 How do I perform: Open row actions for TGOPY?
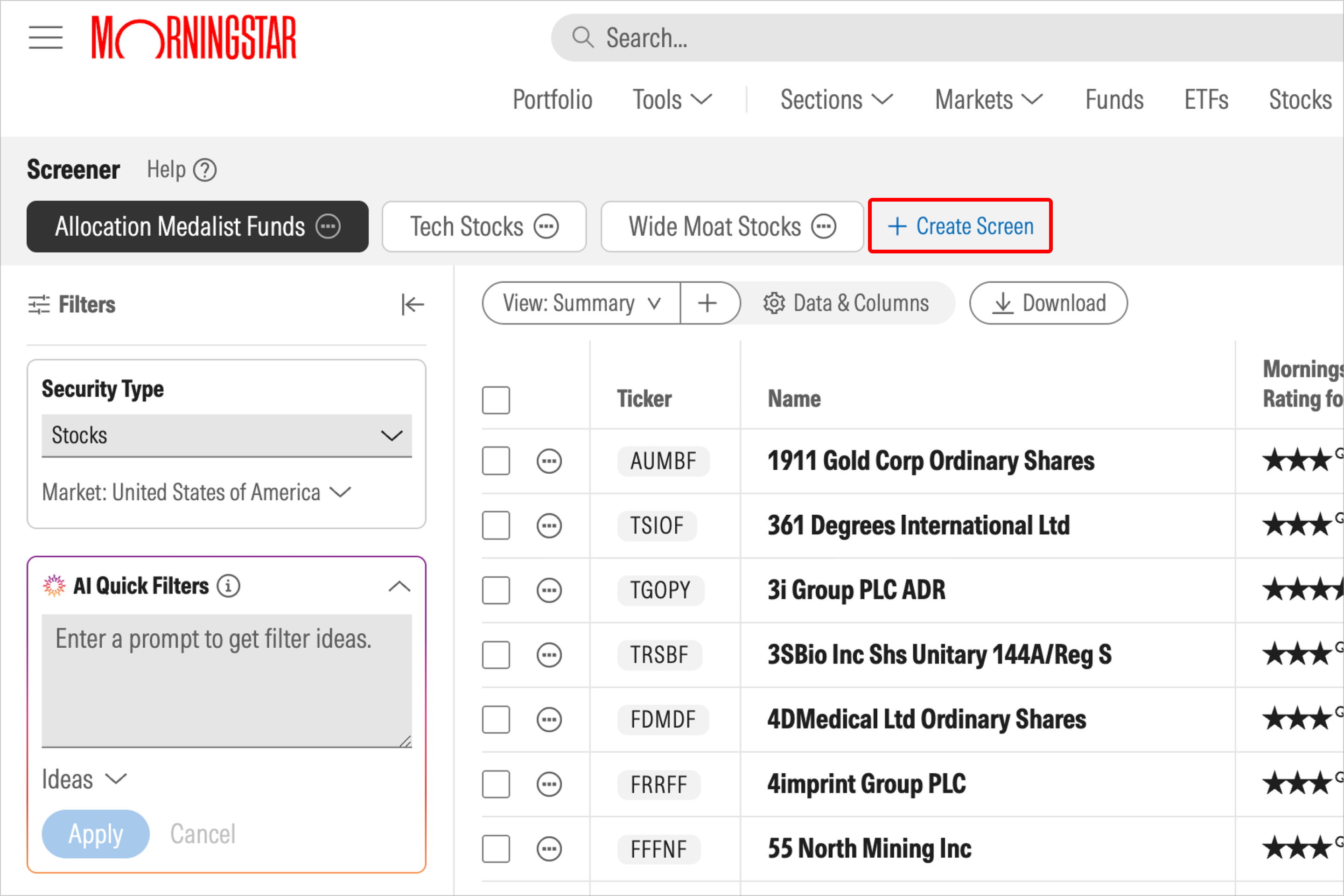[549, 590]
